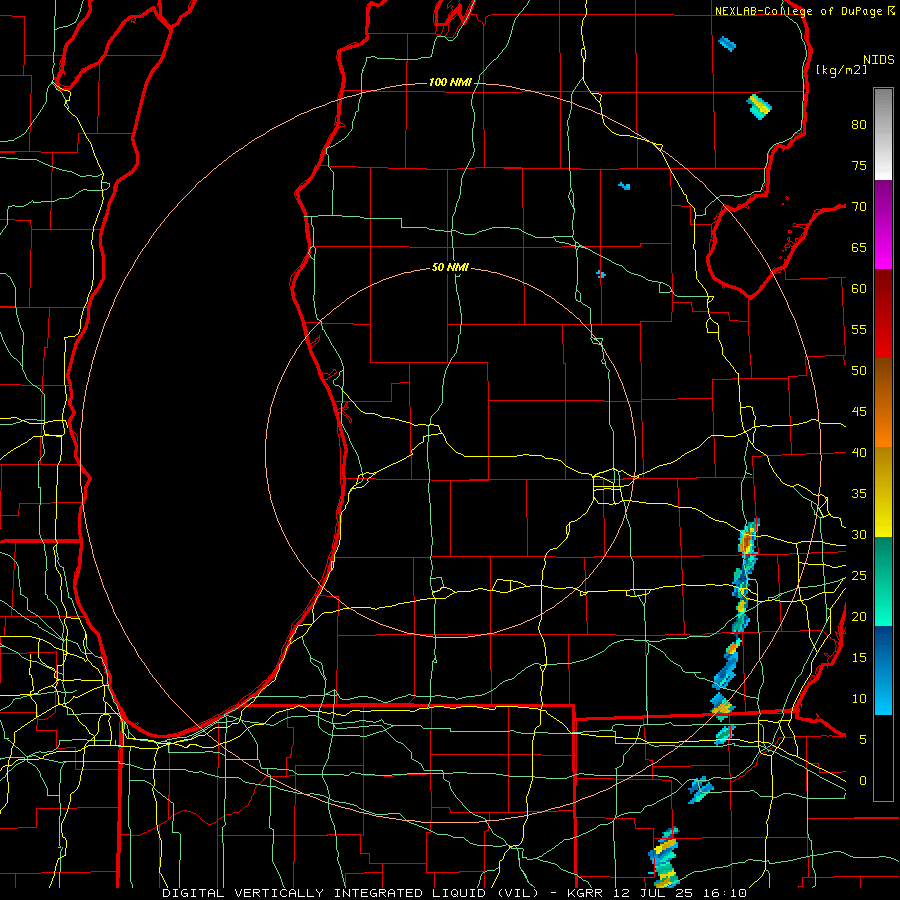900x900 pixels.
Task: Pick the orange segment of the color bar
Action: tap(883, 403)
